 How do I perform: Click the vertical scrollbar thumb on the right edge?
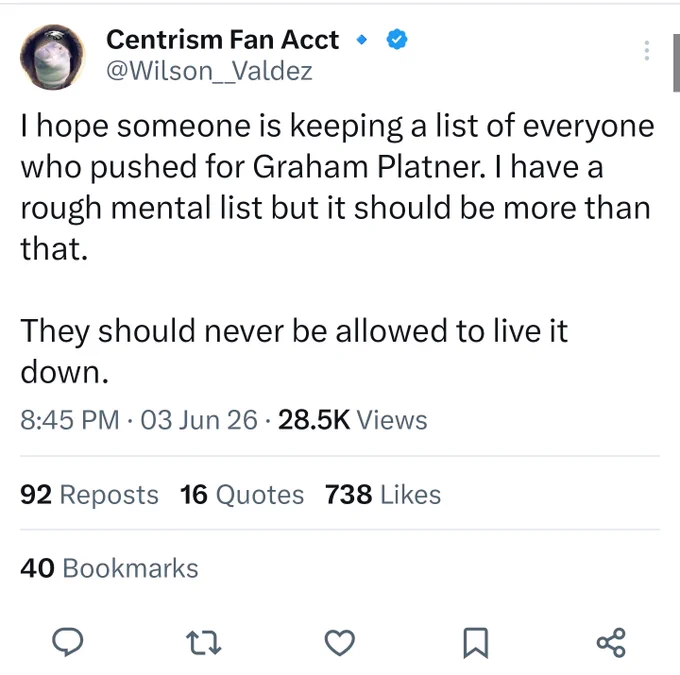tap(677, 63)
